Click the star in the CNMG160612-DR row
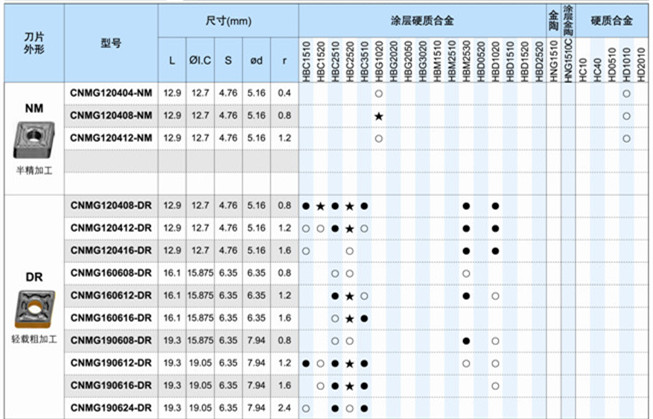The height and width of the screenshot is (419, 653). [x=349, y=297]
